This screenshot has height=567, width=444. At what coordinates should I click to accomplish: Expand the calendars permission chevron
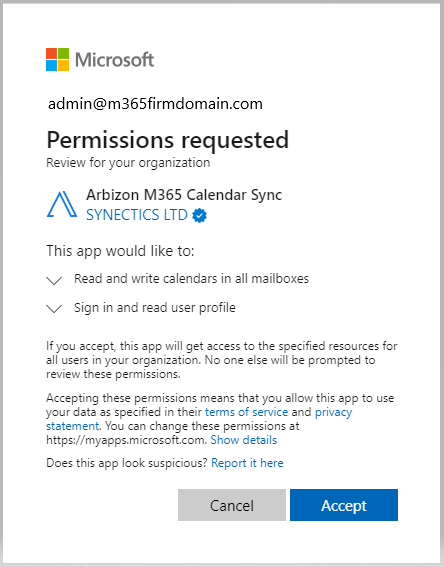pyautogui.click(x=54, y=280)
